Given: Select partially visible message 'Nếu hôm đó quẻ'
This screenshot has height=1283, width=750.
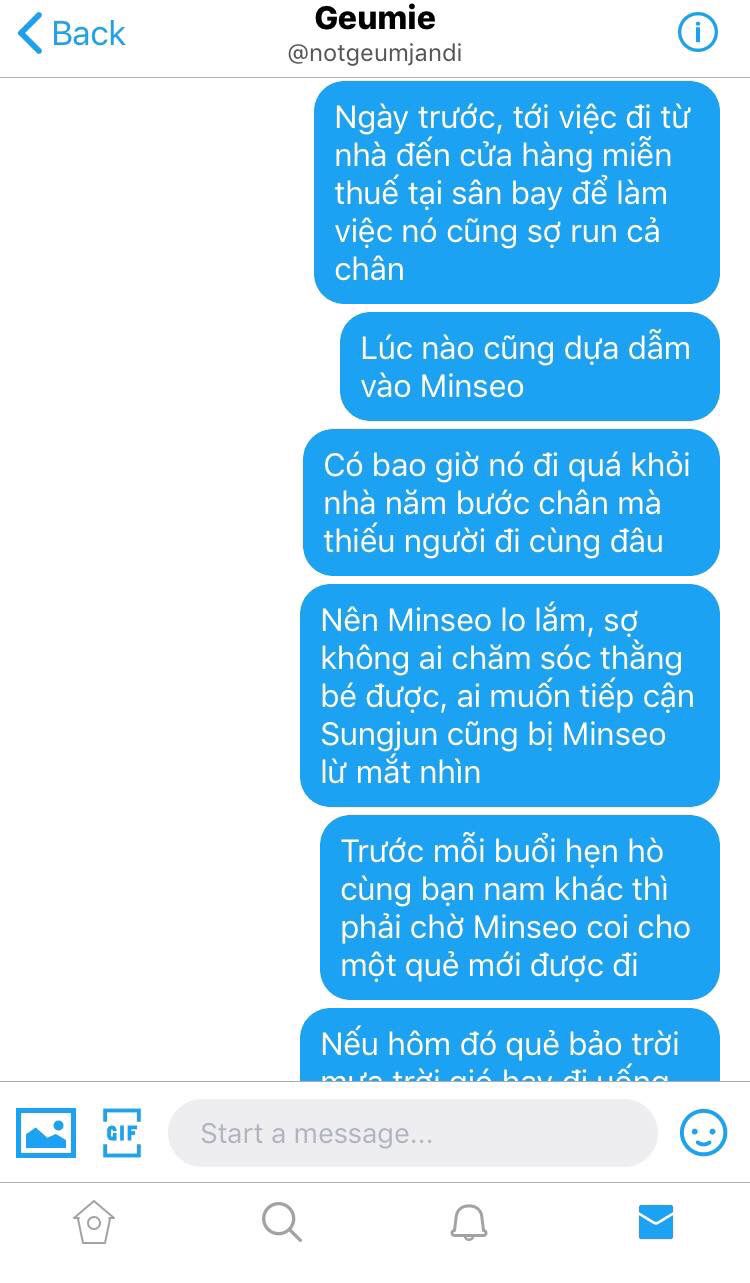Looking at the screenshot, I should 510,1044.
